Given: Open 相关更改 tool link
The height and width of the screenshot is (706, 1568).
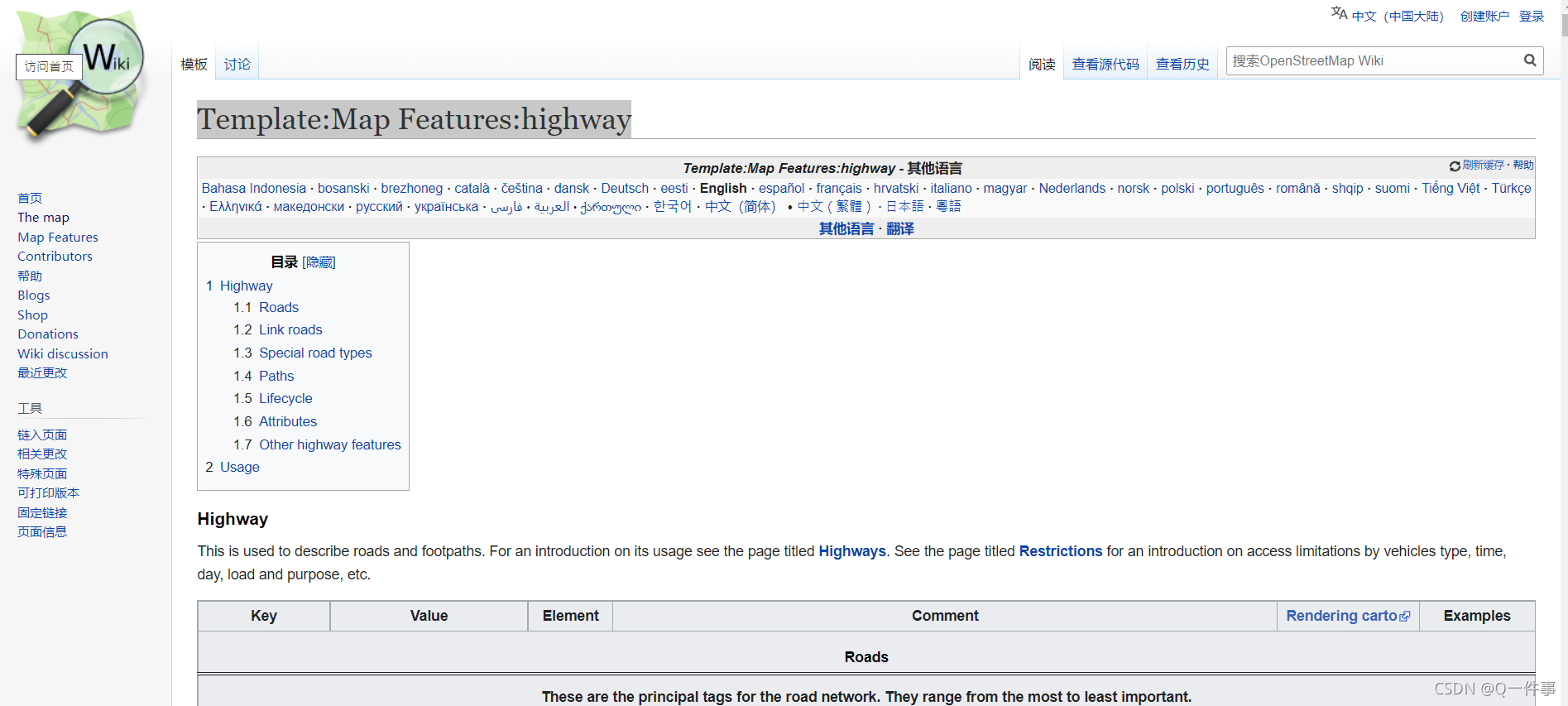Looking at the screenshot, I should [42, 454].
